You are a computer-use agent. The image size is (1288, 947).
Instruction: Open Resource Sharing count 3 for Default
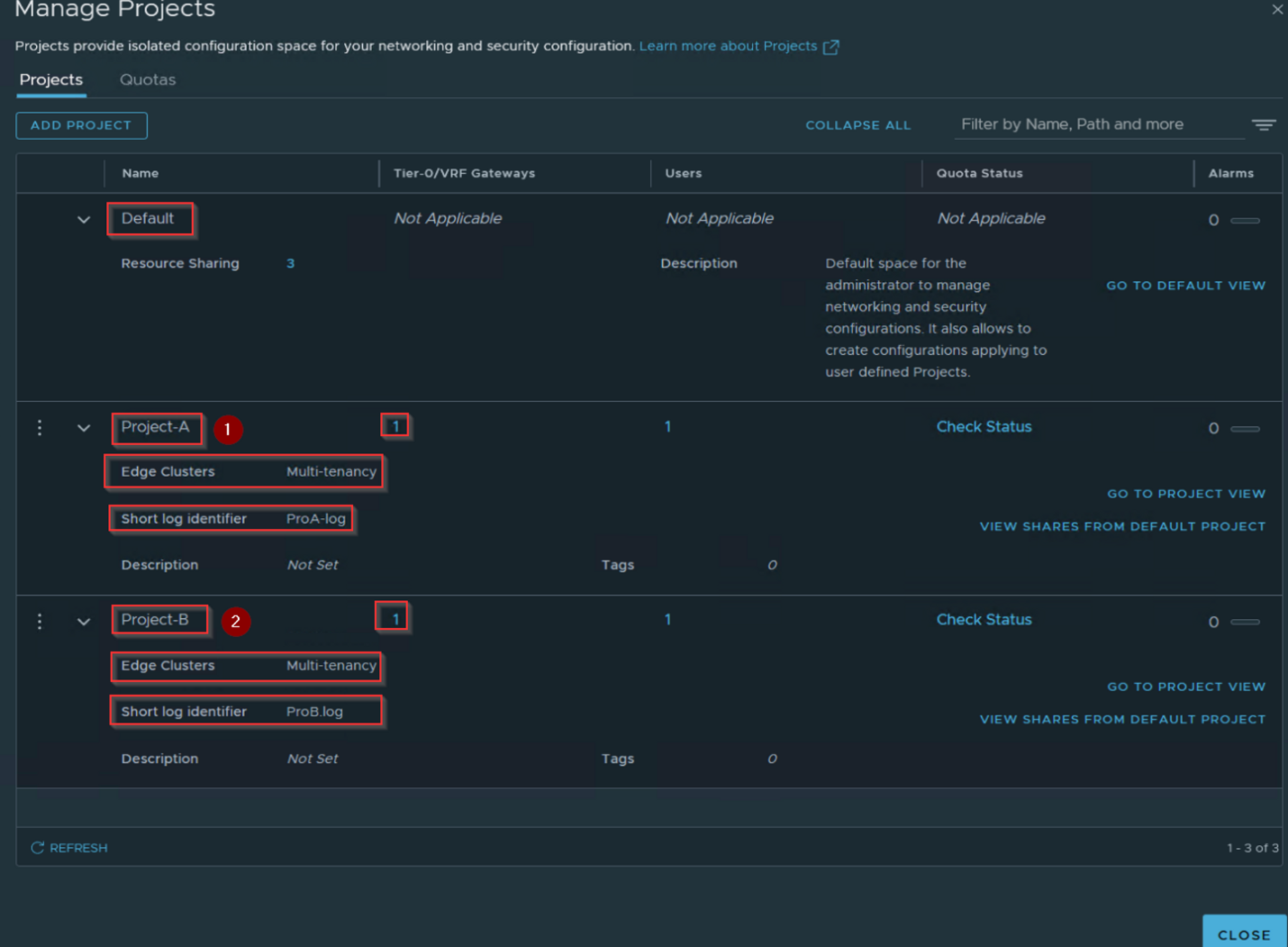[290, 264]
